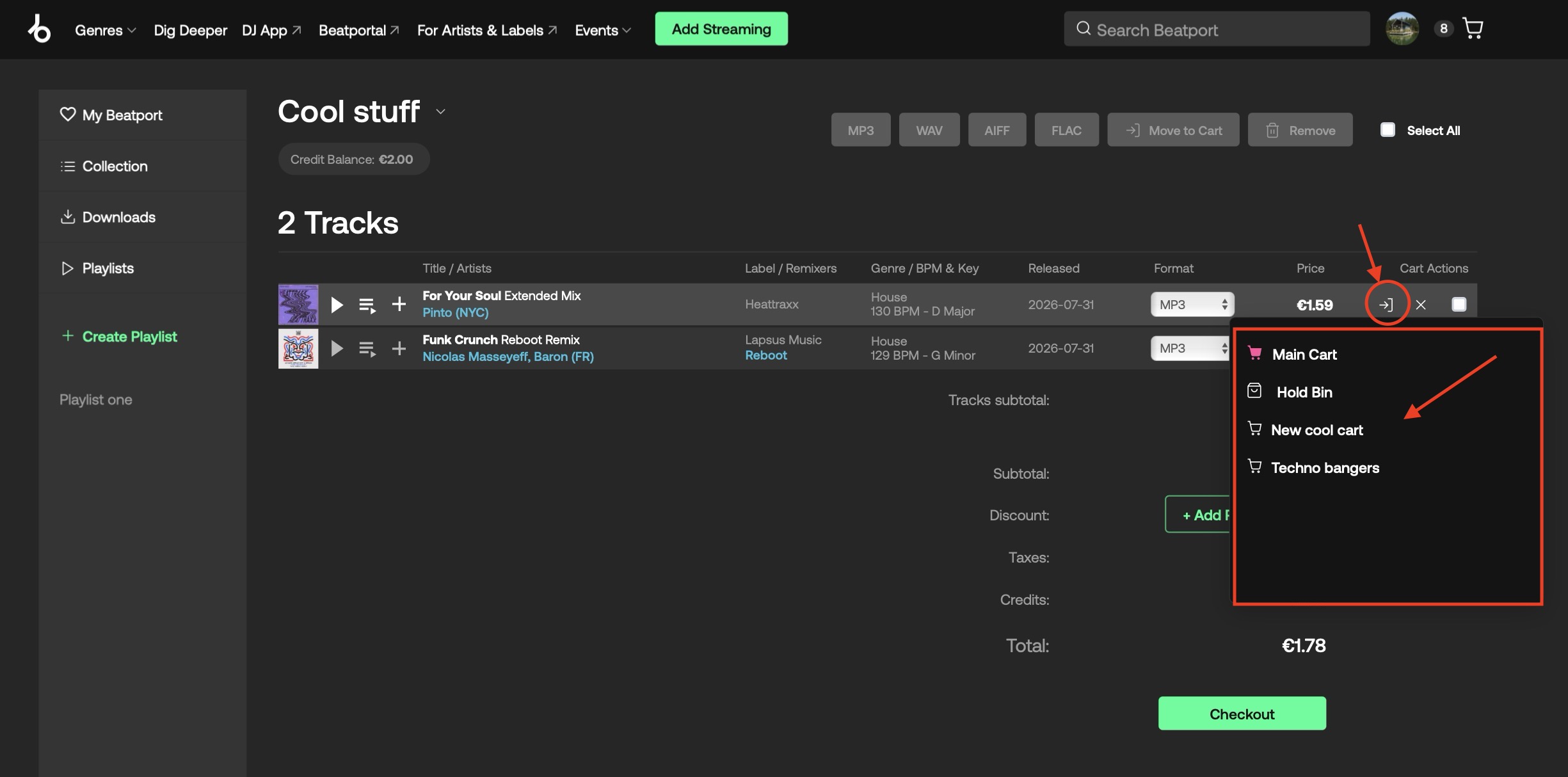1568x777 pixels.
Task: Open the For Your Soul track title
Action: click(x=502, y=296)
